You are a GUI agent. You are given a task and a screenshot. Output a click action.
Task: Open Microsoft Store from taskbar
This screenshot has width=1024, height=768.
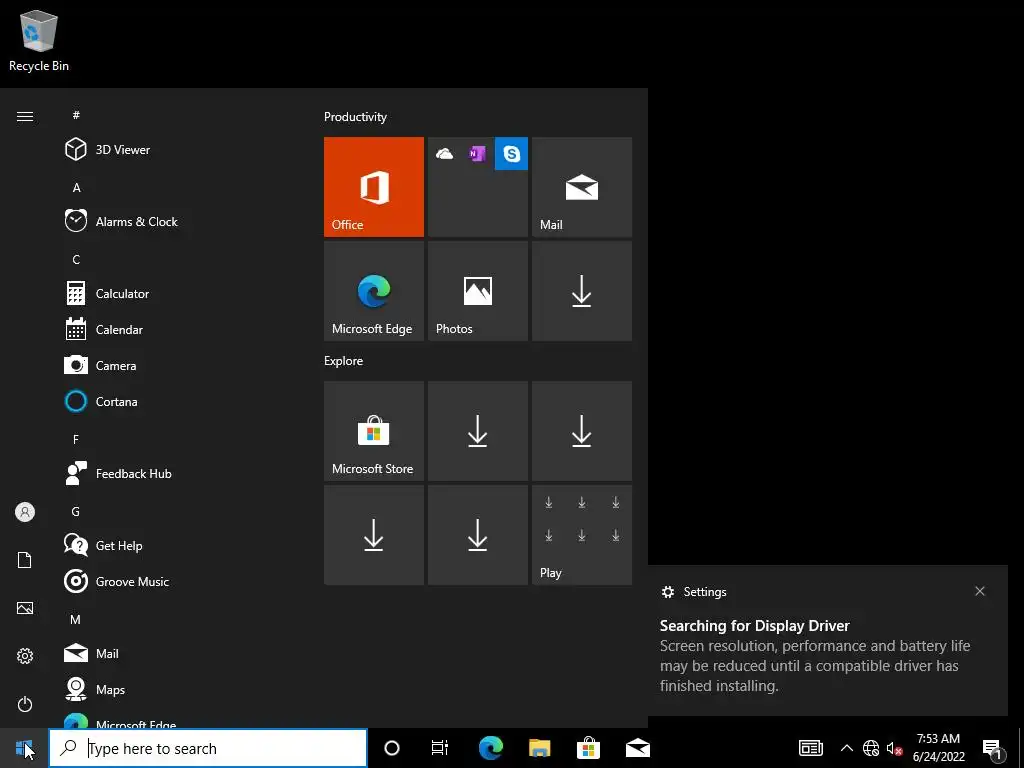point(588,748)
